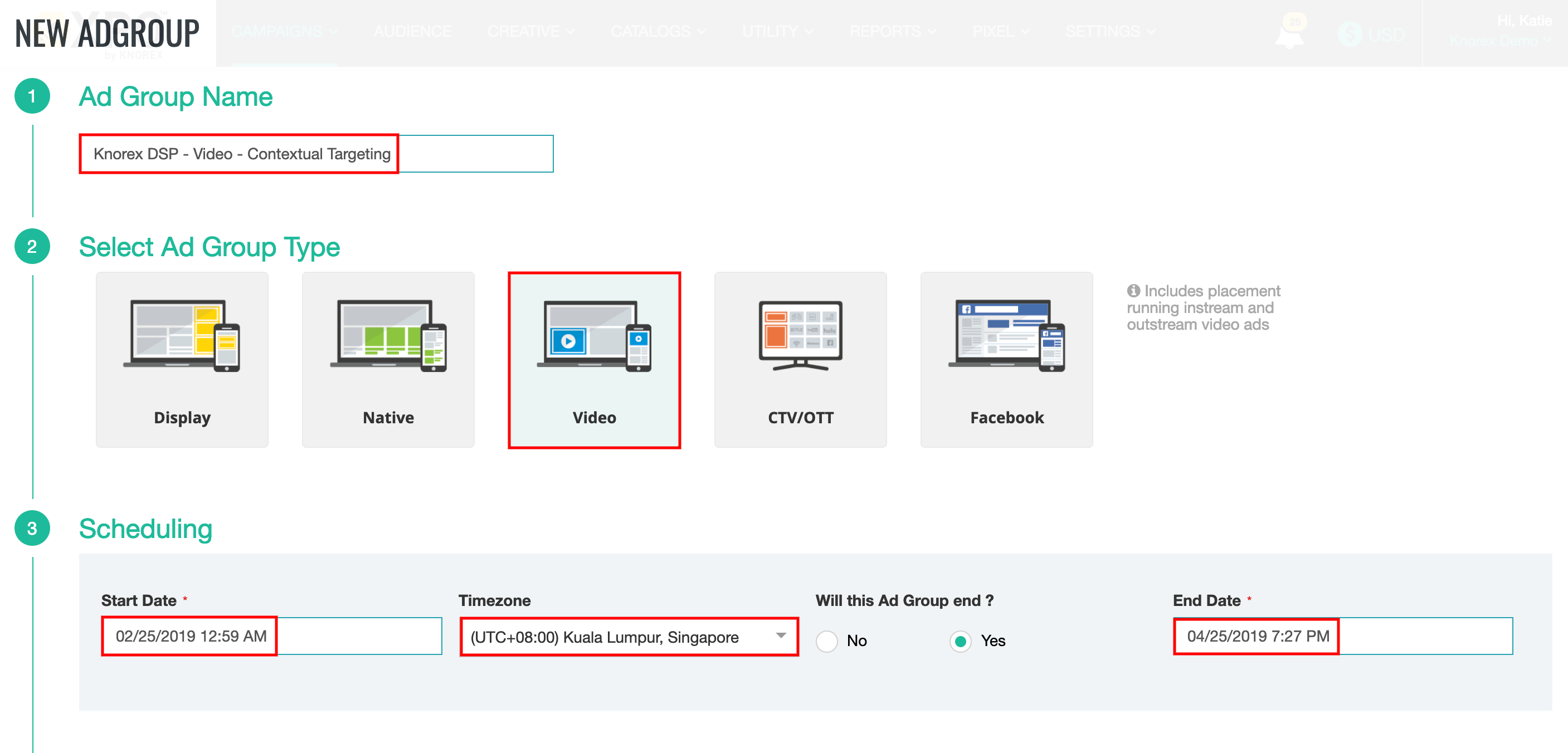The image size is (1568, 753).
Task: Select the Display ad group type card
Action: tap(182, 359)
